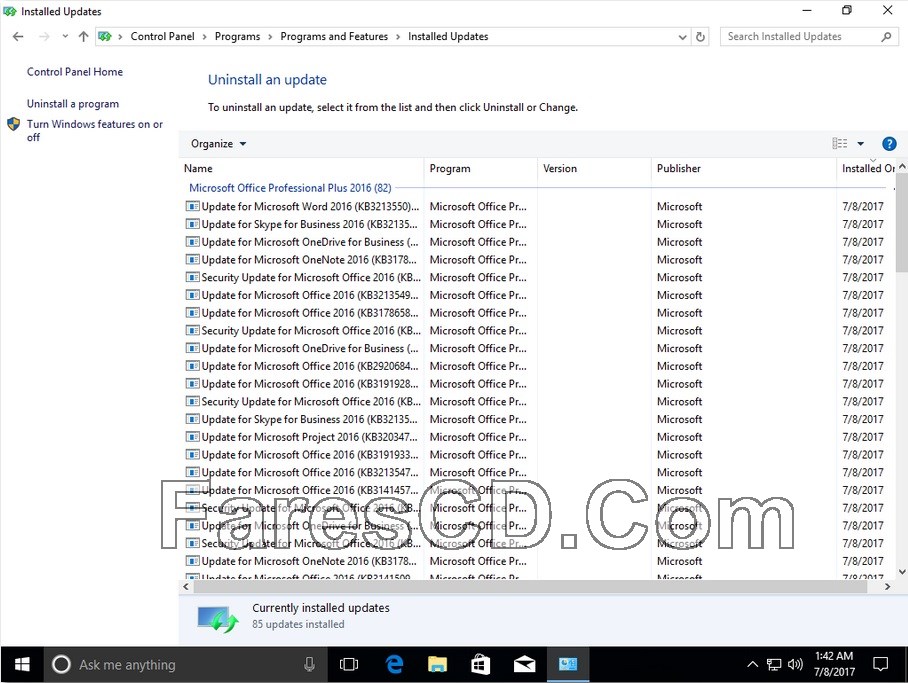Viewport: 908px width, 683px height.
Task: Go up one folder level
Action: (x=83, y=36)
